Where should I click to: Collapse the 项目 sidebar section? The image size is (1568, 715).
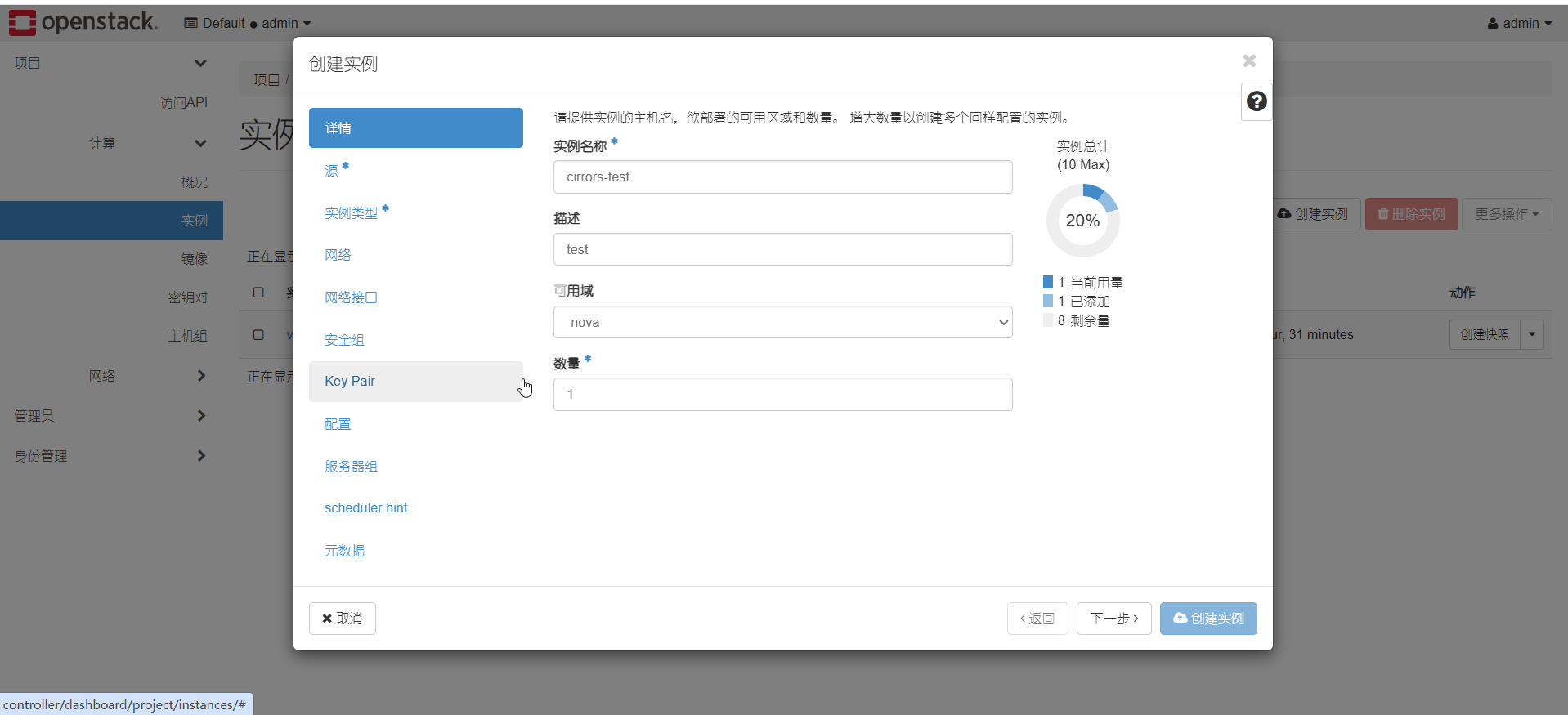tap(111, 63)
